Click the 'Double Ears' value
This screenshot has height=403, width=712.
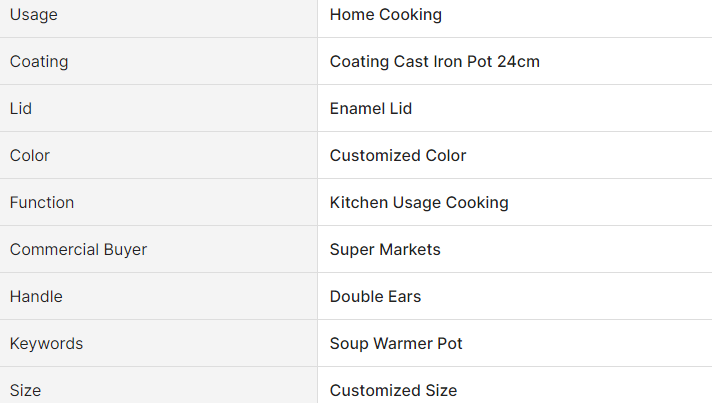pos(375,296)
